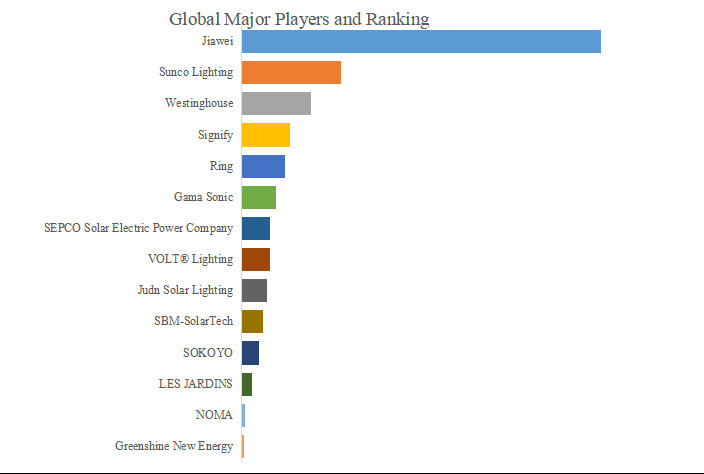Click the yellow Signify bar
This screenshot has width=704, height=474.
pos(266,135)
